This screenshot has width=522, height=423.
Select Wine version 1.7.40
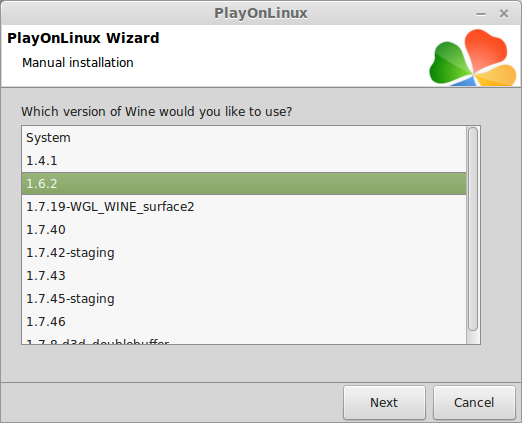click(244, 230)
